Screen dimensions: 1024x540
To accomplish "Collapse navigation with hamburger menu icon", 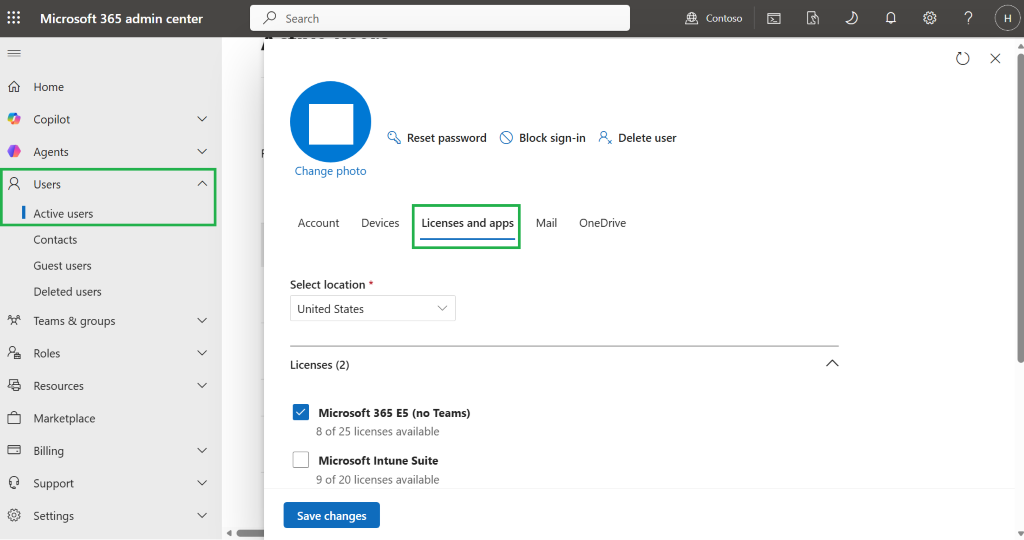I will (14, 54).
